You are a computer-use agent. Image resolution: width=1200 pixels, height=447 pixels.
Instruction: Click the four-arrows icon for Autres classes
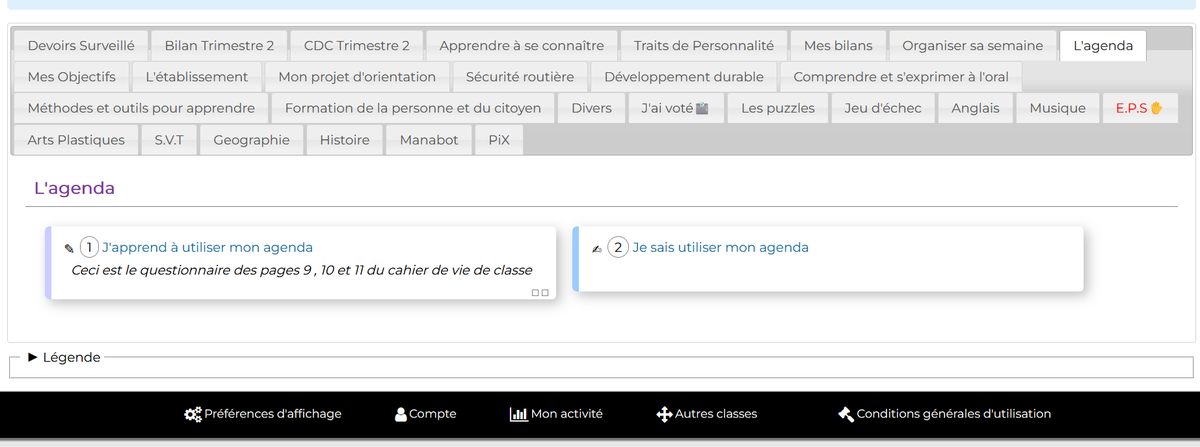point(664,414)
